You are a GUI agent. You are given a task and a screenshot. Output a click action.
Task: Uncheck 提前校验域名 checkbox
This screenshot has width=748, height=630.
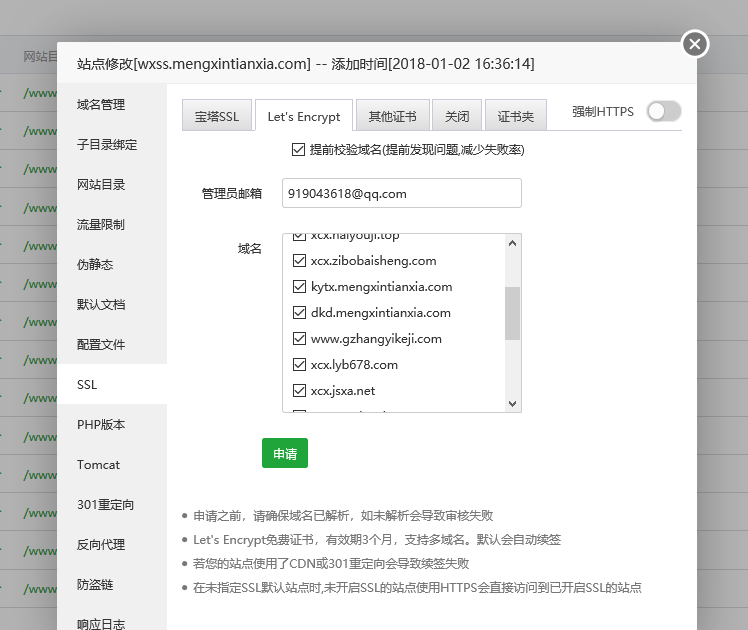click(298, 150)
